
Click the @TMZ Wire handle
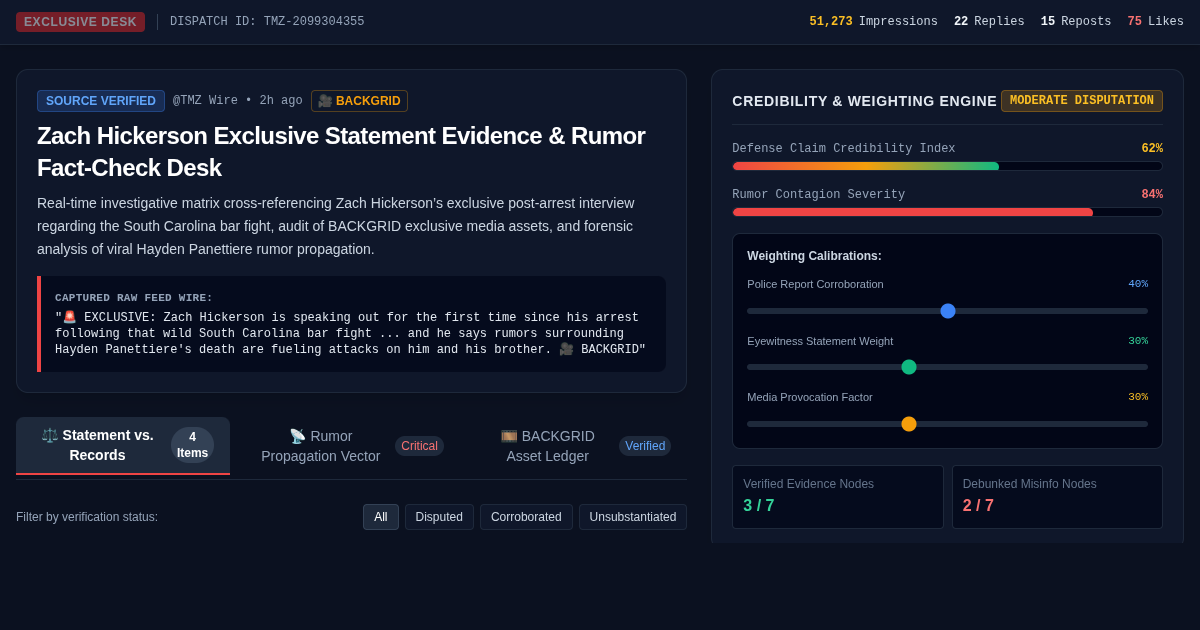click(205, 101)
